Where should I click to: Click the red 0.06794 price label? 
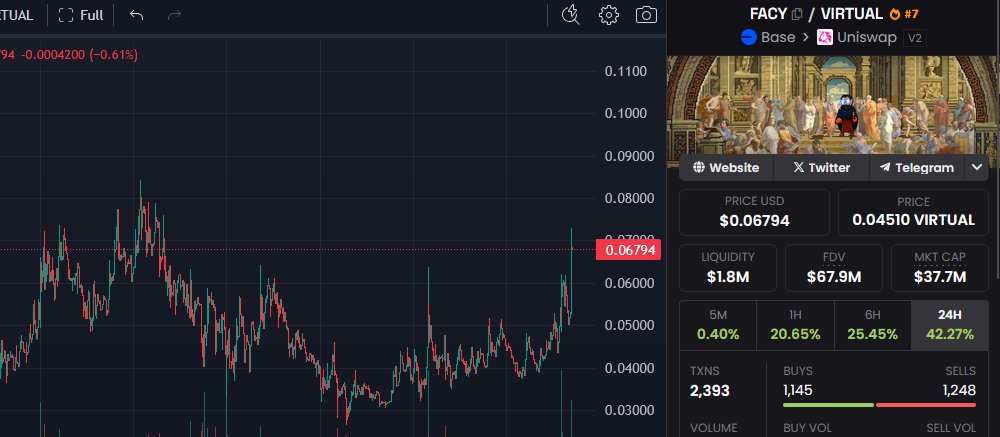pyautogui.click(x=628, y=249)
